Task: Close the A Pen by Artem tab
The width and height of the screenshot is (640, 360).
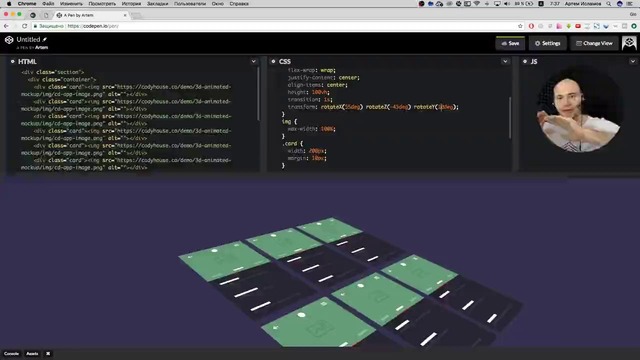Action: [125, 15]
